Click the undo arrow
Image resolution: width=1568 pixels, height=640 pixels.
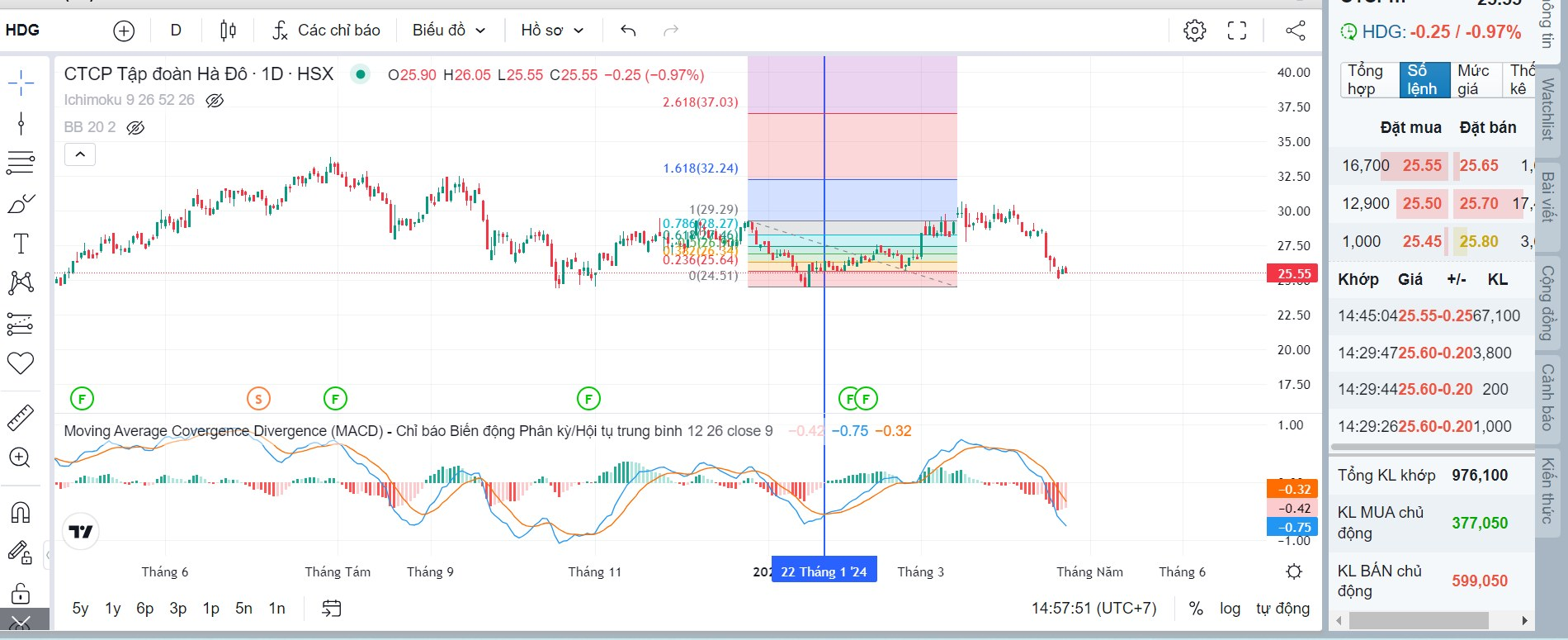(x=628, y=31)
